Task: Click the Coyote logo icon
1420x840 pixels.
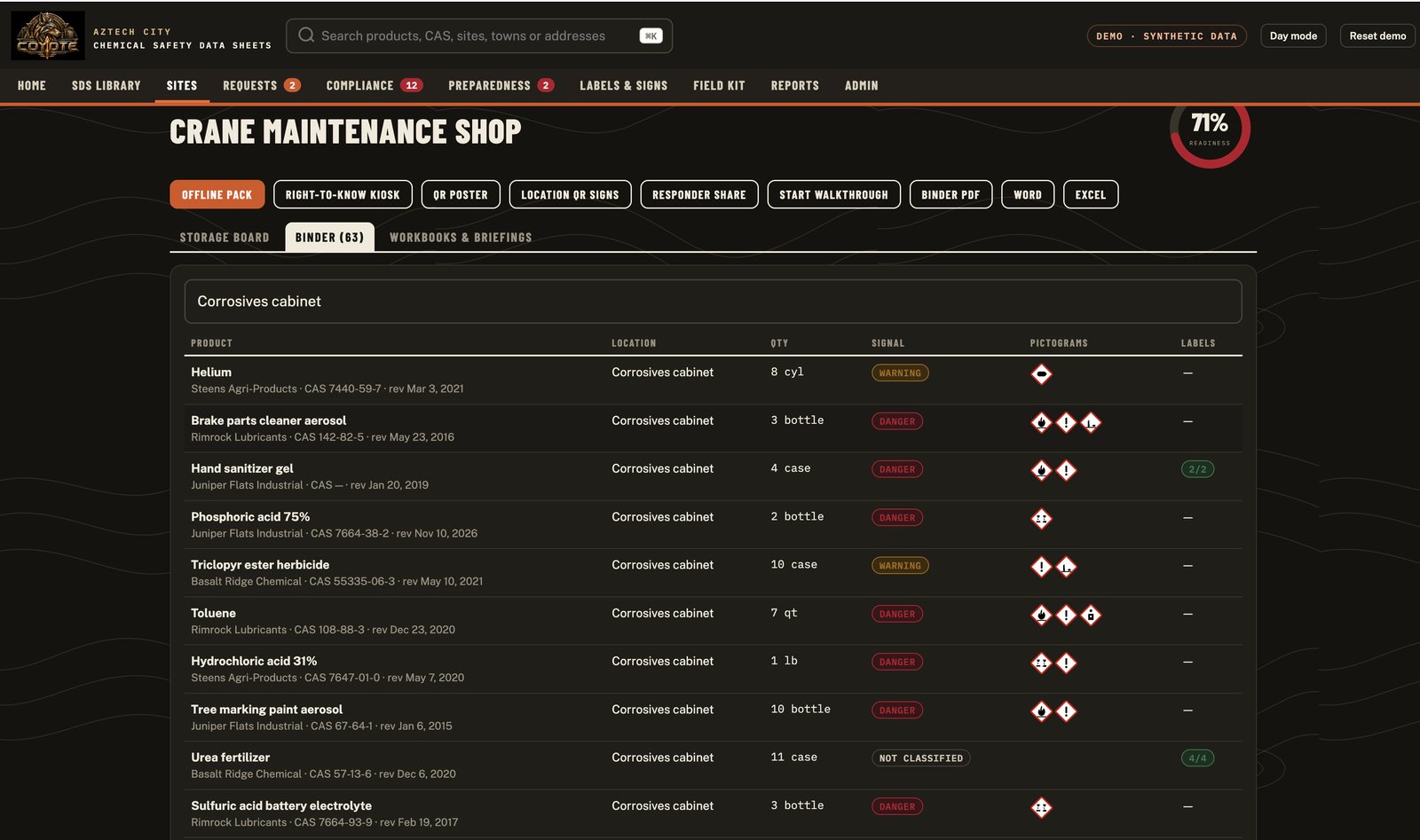Action: click(48, 35)
